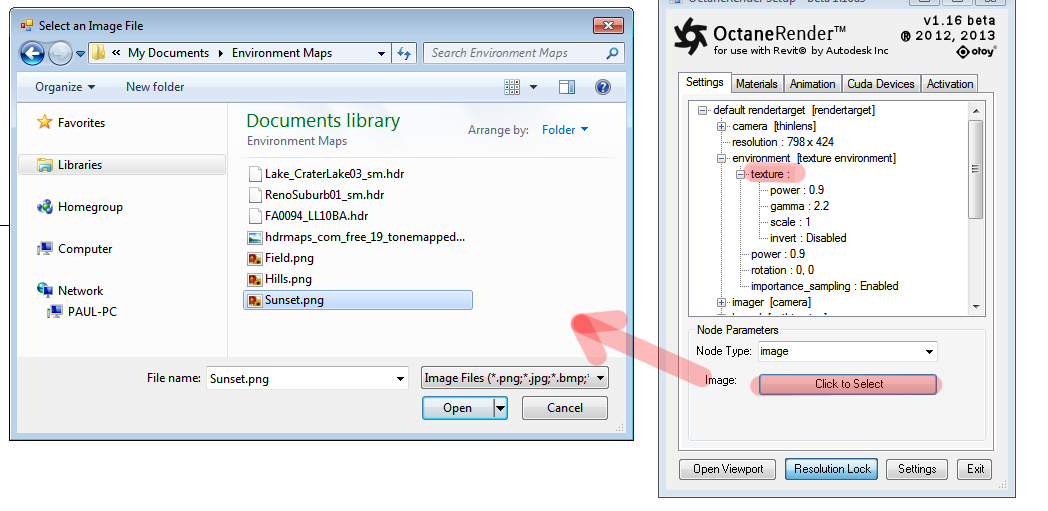Switch to the Animation tab
Screen dimensions: 1048x511
point(813,84)
